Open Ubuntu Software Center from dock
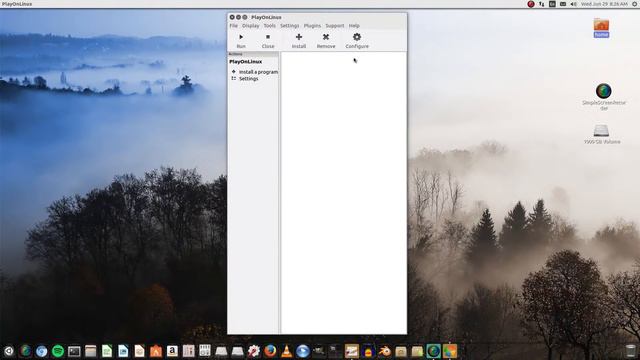The image size is (640, 360). click(156, 351)
